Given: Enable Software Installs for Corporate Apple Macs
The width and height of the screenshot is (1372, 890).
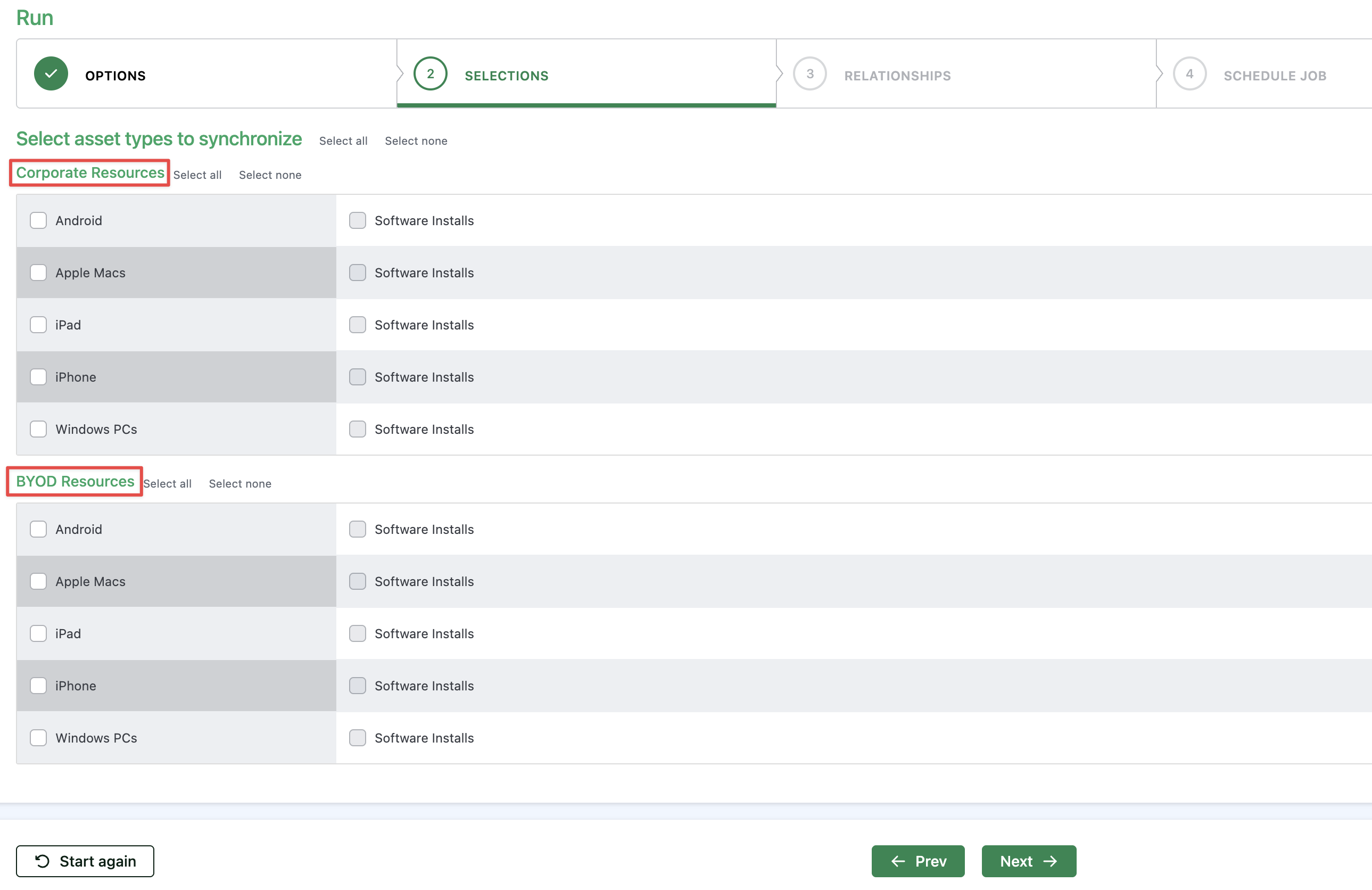Looking at the screenshot, I should click(x=358, y=273).
